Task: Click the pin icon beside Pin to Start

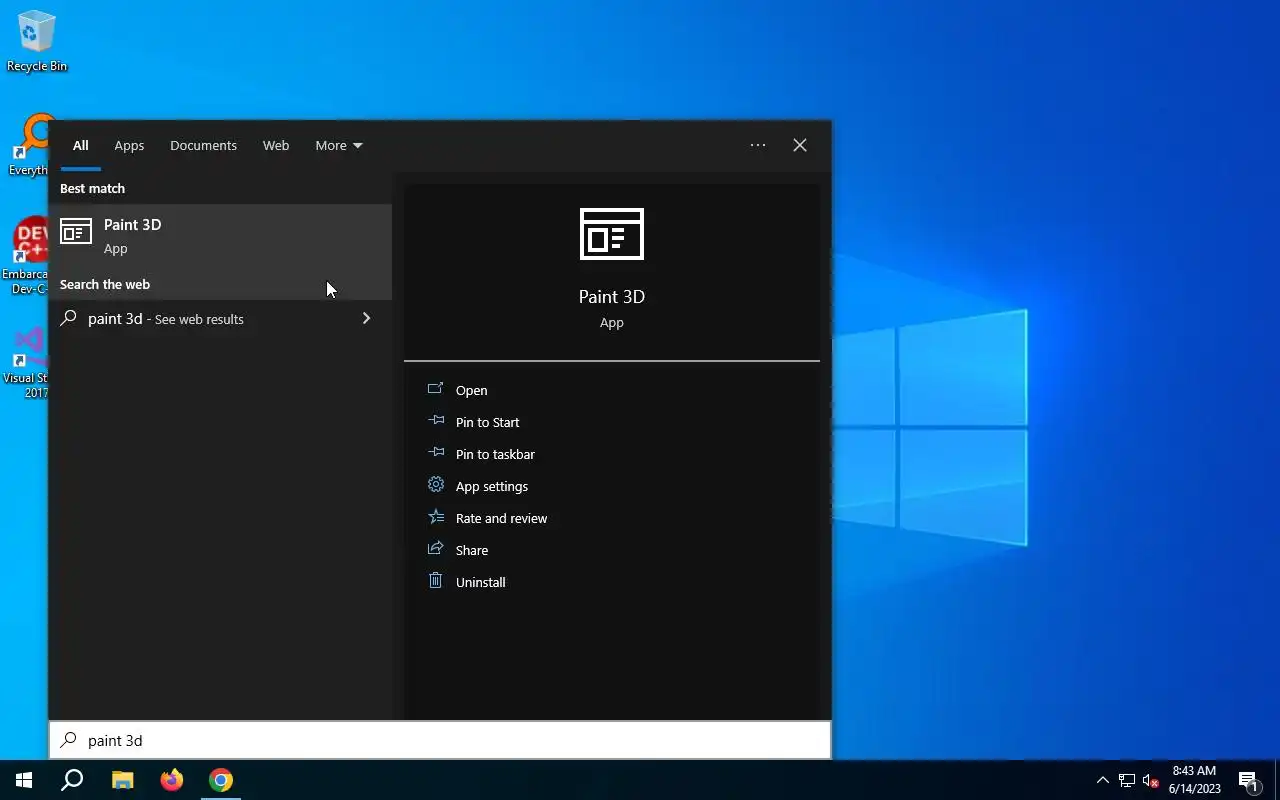Action: point(435,420)
